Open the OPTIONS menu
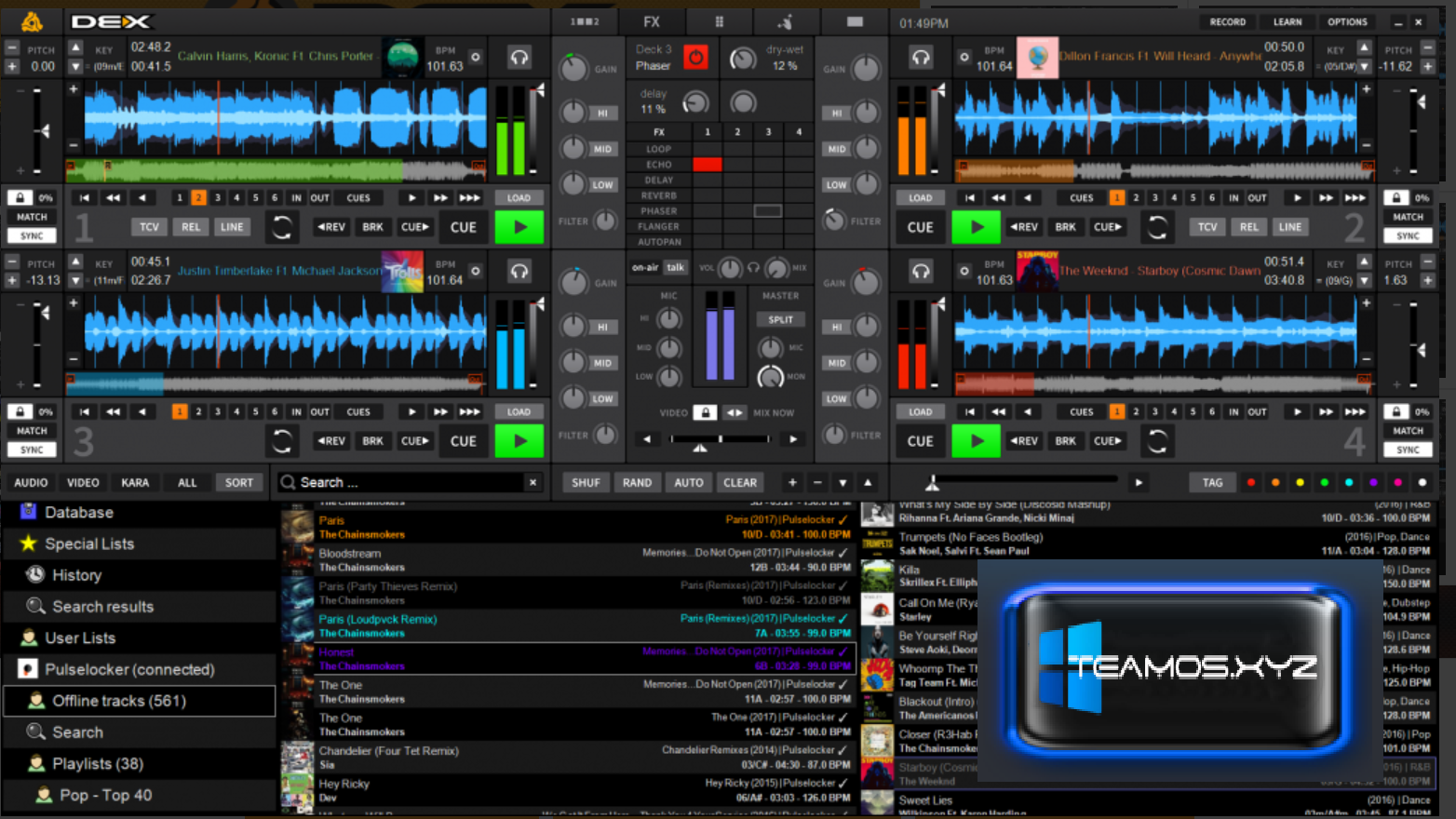This screenshot has width=1456, height=819. [x=1347, y=22]
